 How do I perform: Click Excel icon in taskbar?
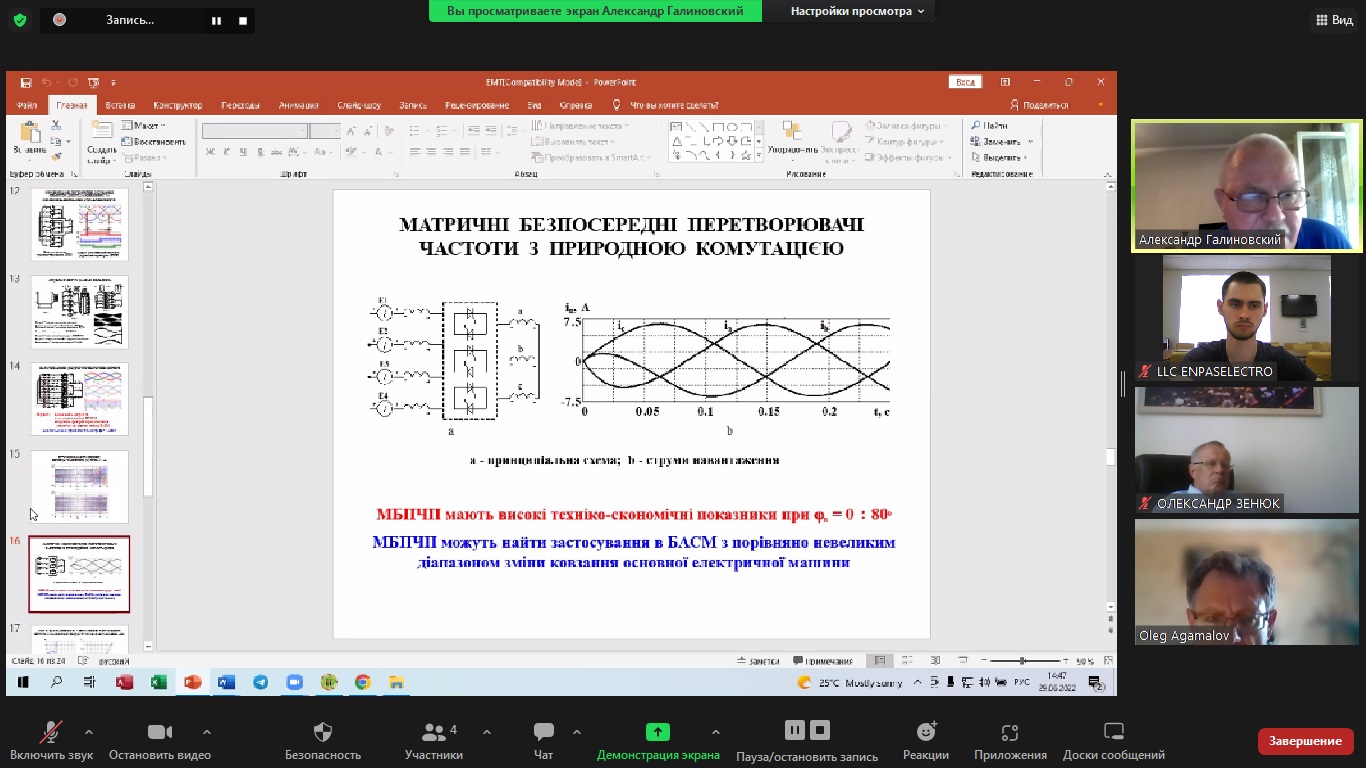(x=158, y=682)
